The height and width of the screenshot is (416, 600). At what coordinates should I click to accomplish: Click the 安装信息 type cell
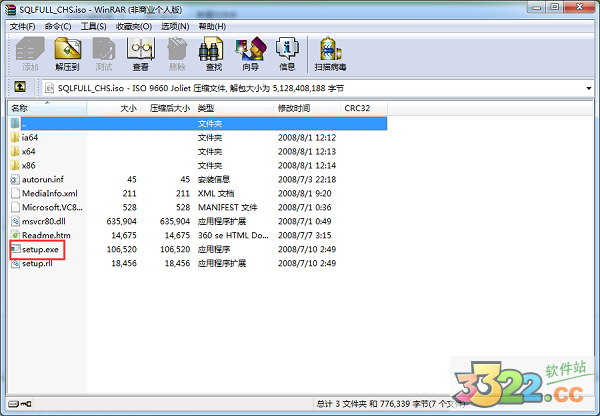(214, 179)
